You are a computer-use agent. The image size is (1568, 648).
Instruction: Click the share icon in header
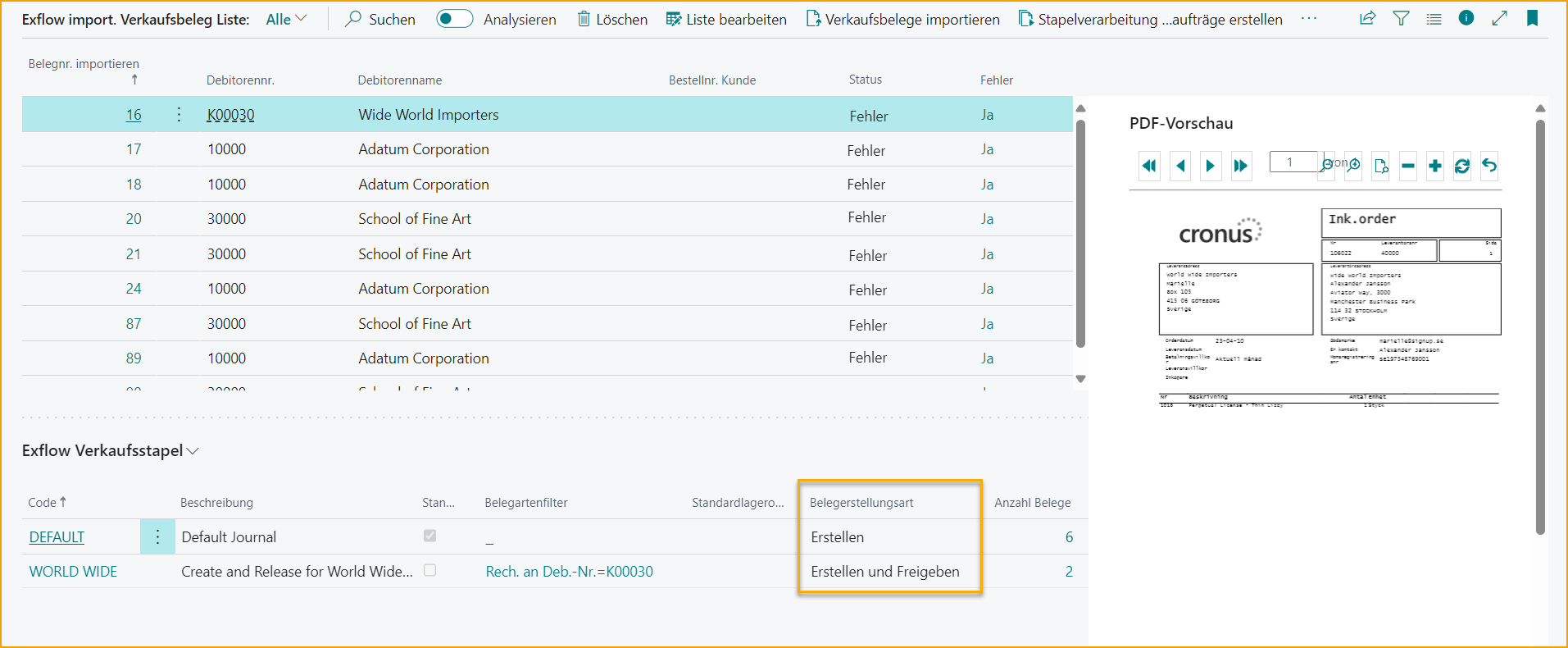(1367, 19)
